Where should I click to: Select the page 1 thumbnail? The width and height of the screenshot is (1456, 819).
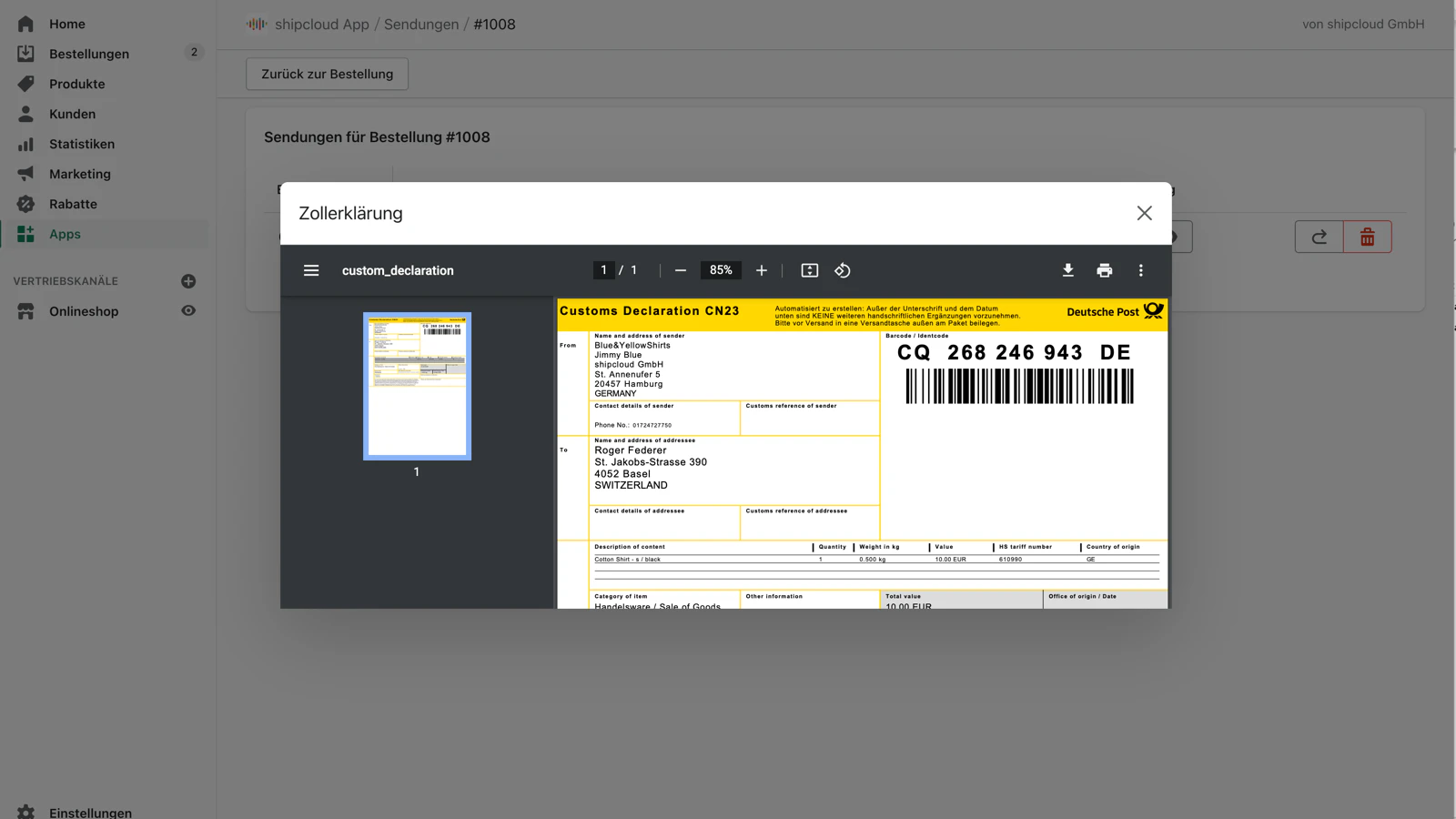(417, 386)
